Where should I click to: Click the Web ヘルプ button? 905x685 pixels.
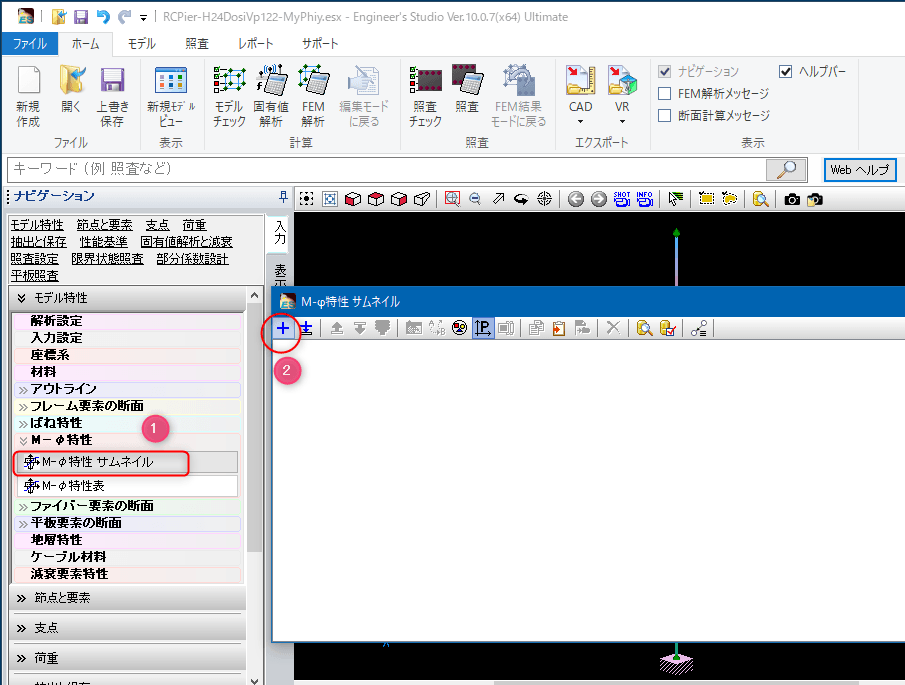[860, 169]
